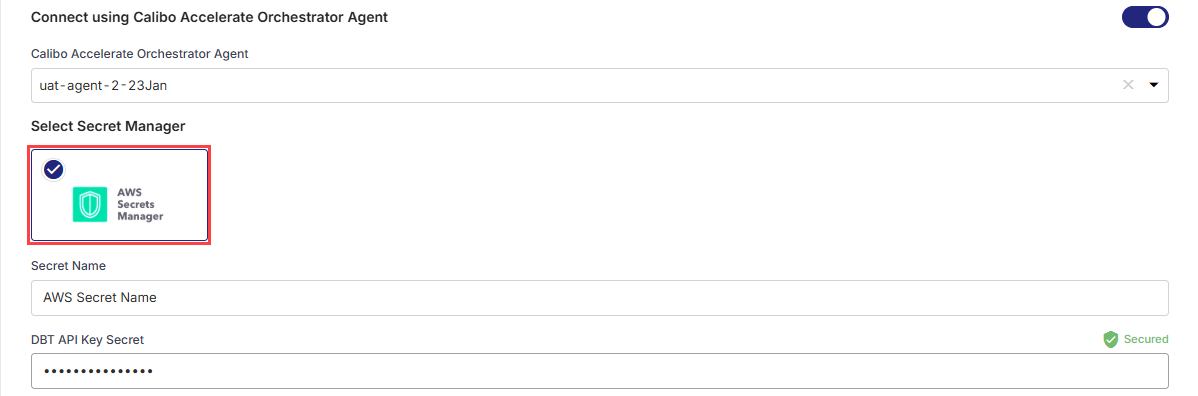1198x396 pixels.
Task: Select the AWS Secrets Manager card
Action: tap(119, 195)
